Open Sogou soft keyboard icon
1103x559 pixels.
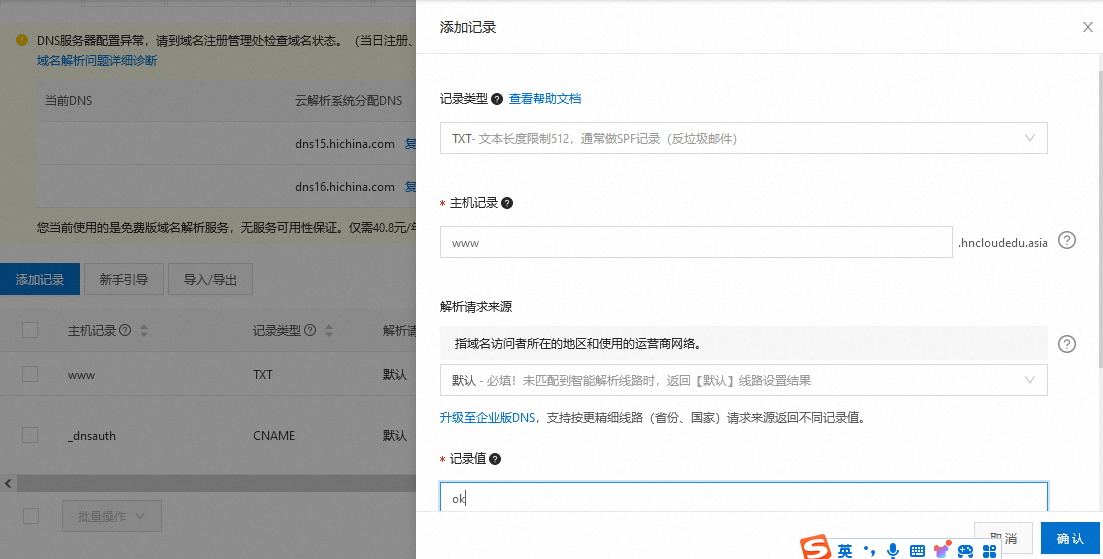point(917,551)
